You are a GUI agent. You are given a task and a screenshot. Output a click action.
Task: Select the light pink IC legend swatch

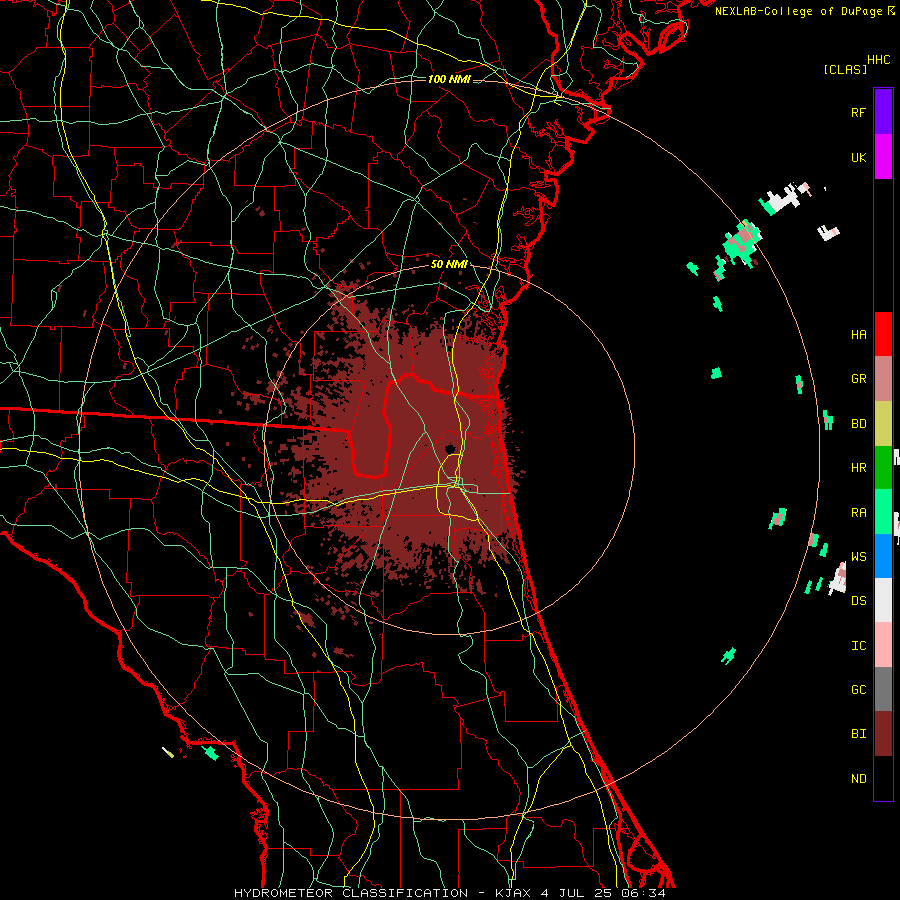tap(883, 645)
